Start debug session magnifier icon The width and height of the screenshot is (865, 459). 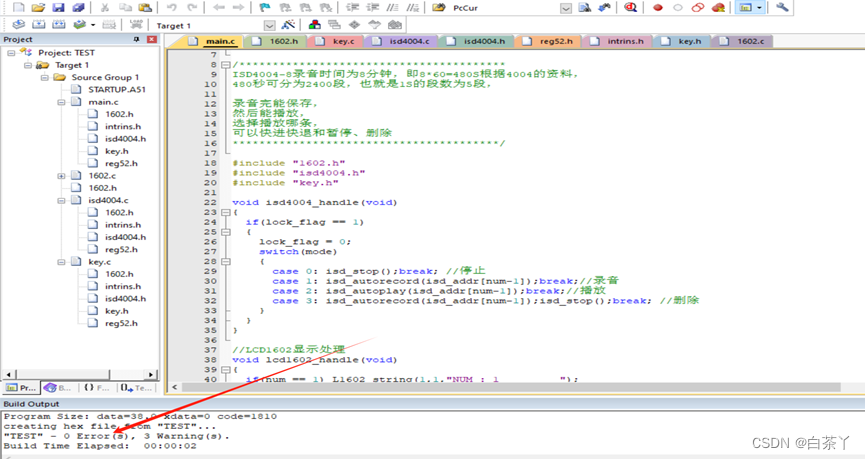[630, 7]
